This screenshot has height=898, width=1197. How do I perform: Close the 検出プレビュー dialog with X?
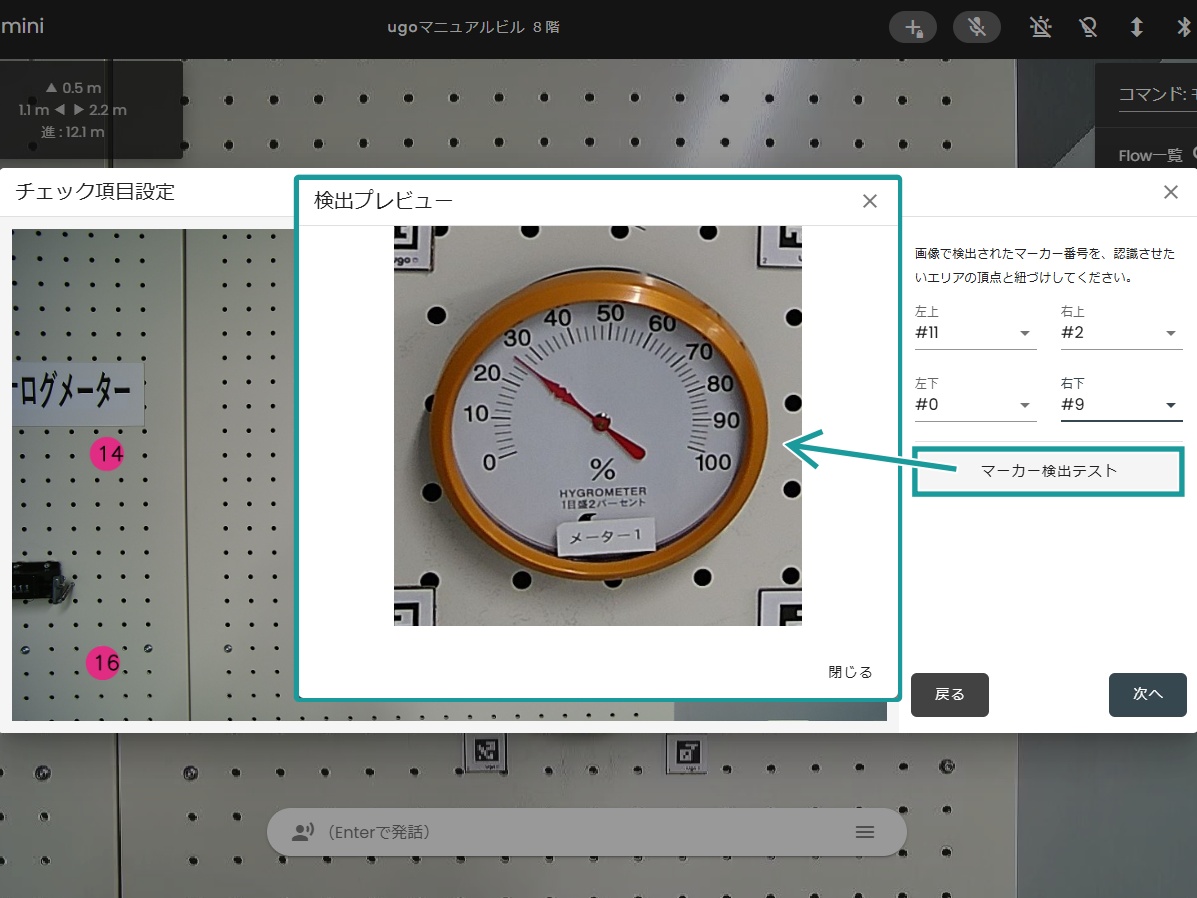coord(870,201)
